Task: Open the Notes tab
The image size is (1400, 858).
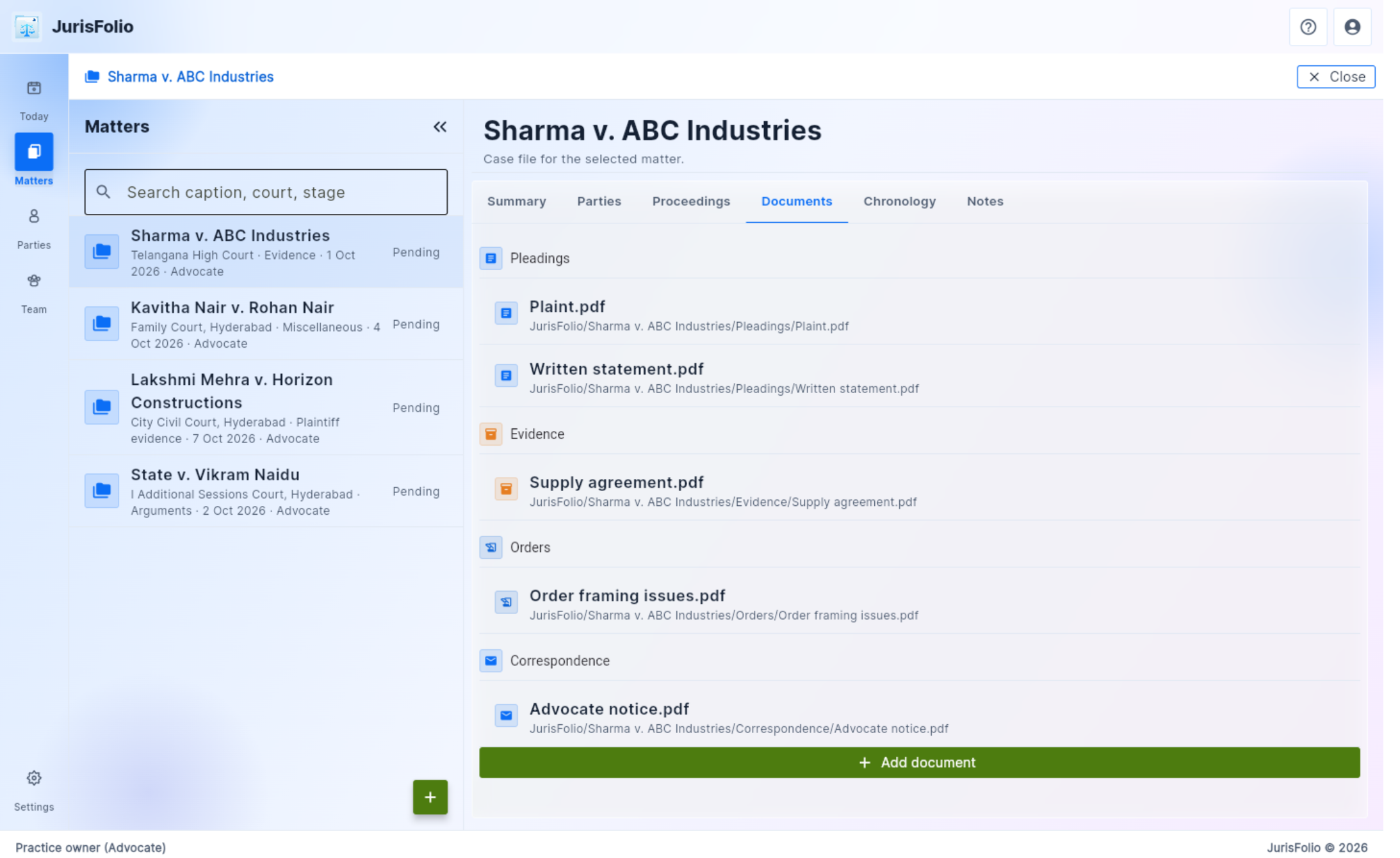Action: 984,202
